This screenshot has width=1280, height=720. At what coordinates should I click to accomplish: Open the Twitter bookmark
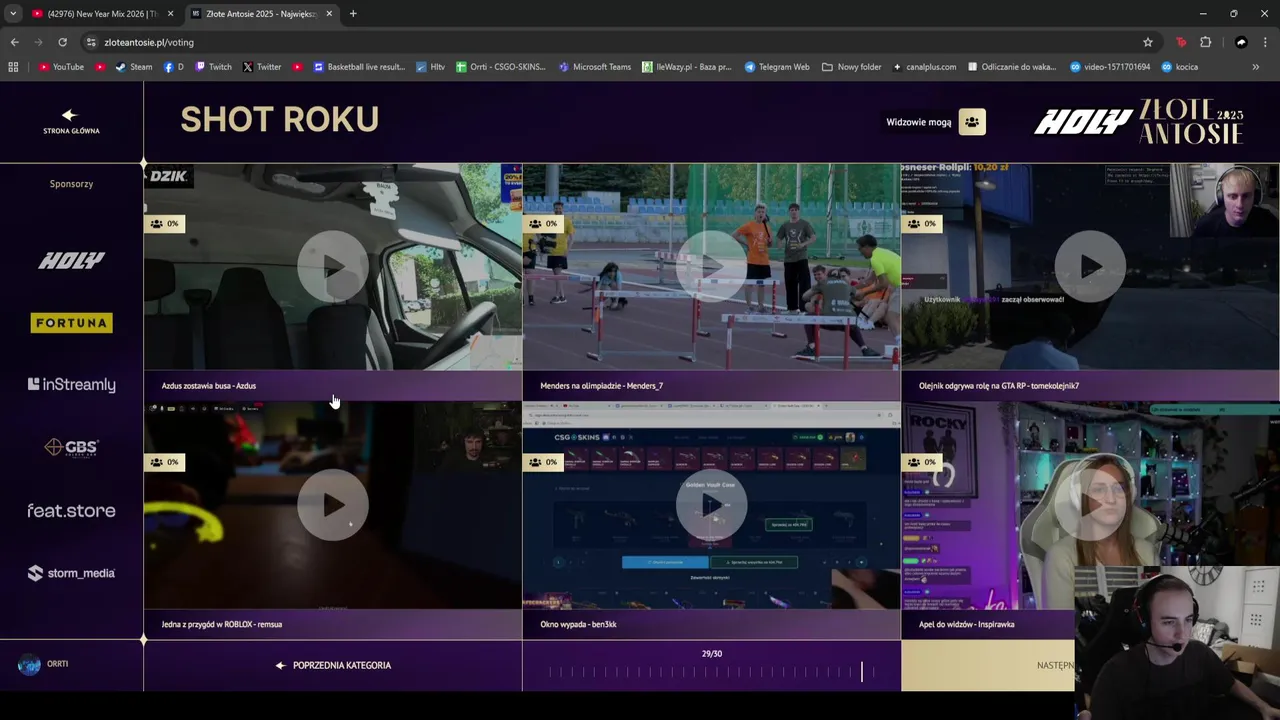coord(262,67)
